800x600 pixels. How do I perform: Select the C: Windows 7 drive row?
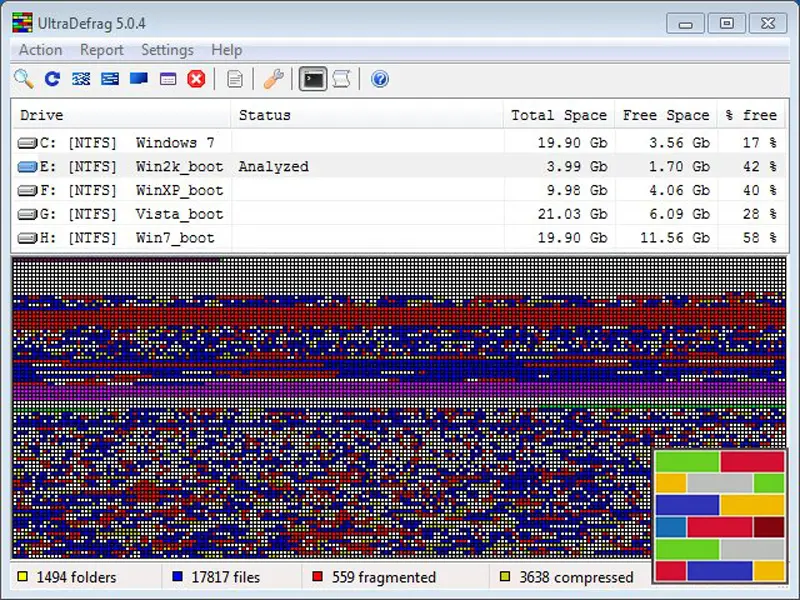pos(120,143)
